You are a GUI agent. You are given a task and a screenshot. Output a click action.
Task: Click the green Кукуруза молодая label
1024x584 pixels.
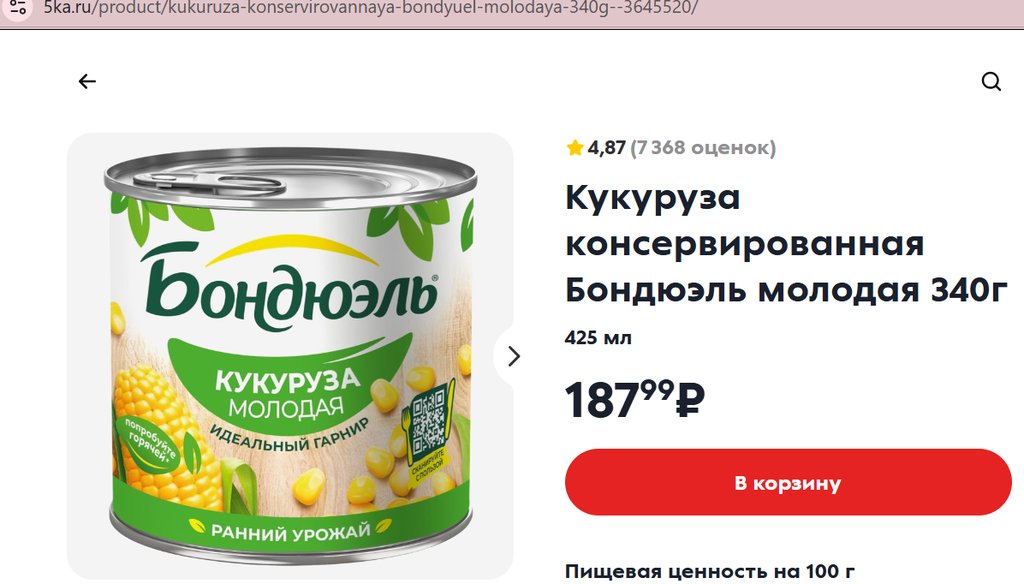point(287,392)
